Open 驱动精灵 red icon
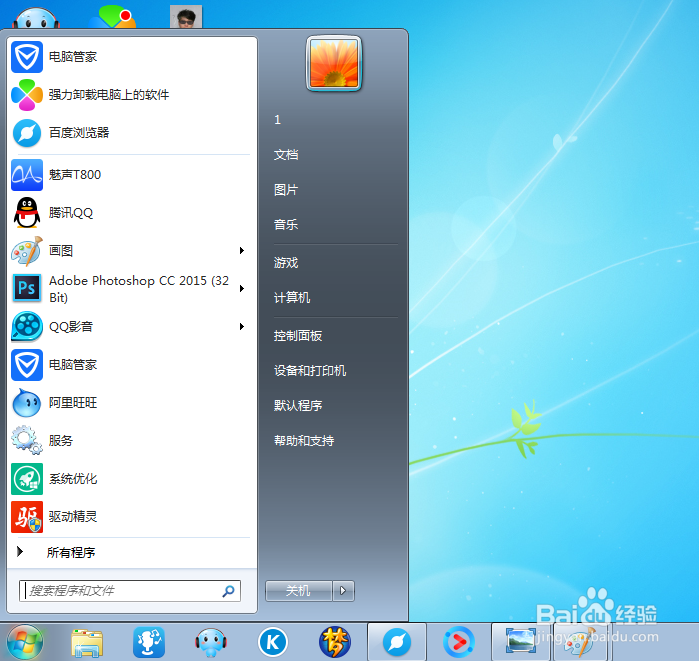 (x=27, y=517)
